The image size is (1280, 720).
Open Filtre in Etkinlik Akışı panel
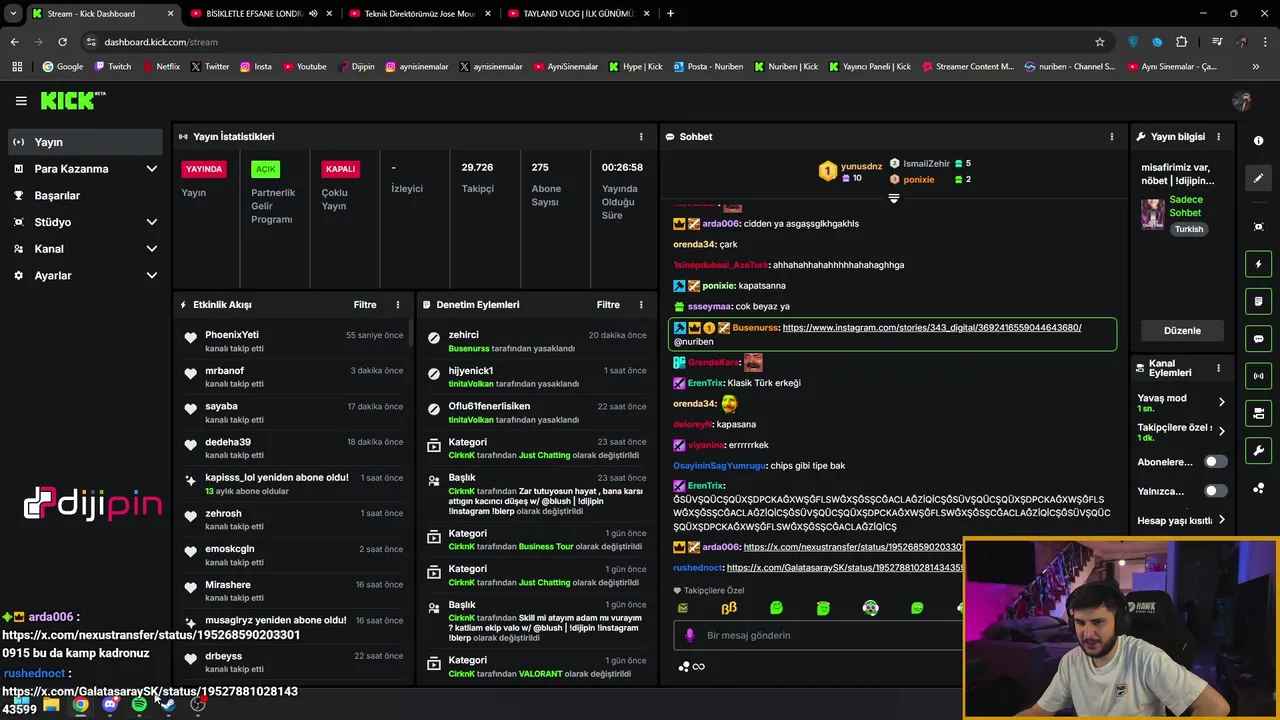(365, 304)
